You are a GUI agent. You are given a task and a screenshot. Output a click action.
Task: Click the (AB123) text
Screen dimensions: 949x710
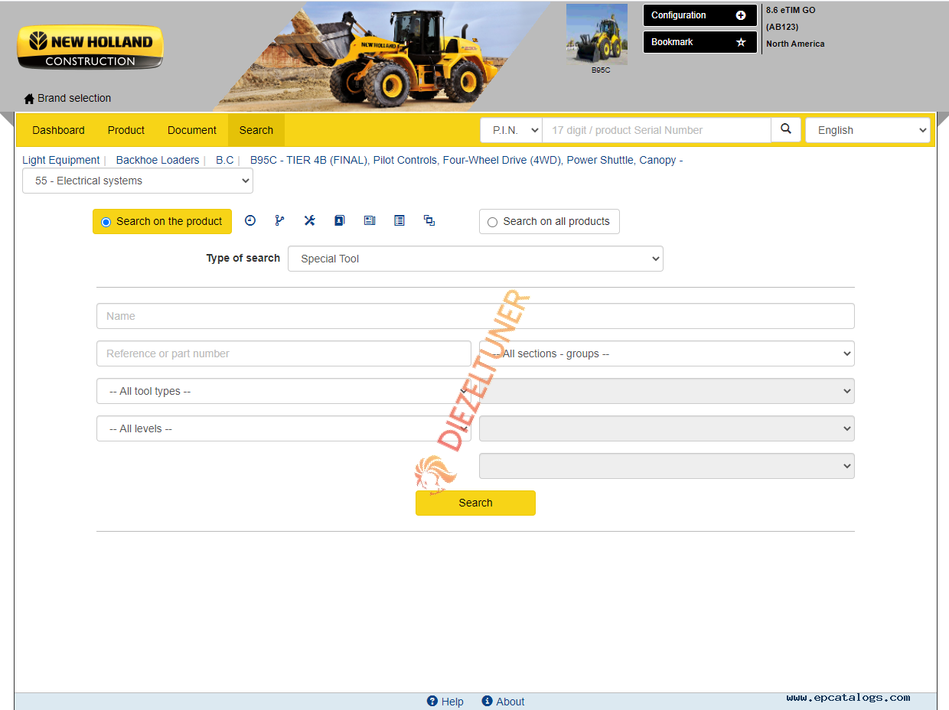[x=782, y=27]
